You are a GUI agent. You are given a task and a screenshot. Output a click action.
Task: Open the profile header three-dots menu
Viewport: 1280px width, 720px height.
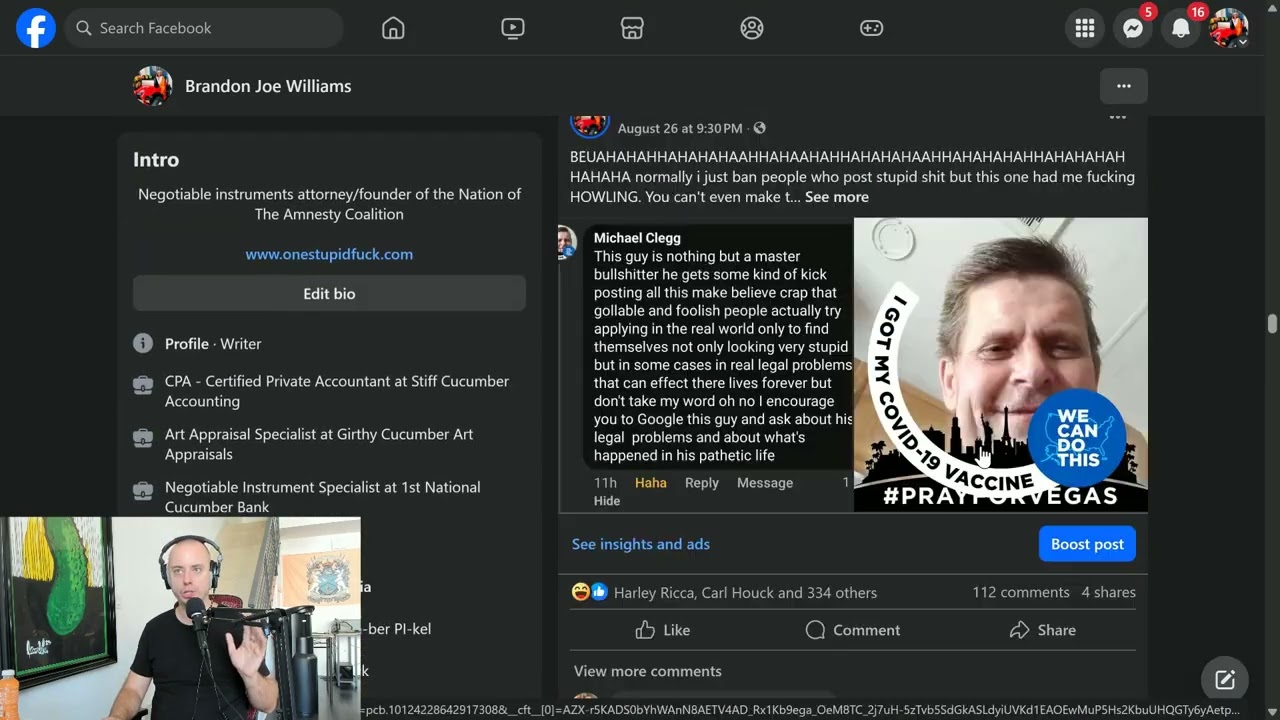1124,86
